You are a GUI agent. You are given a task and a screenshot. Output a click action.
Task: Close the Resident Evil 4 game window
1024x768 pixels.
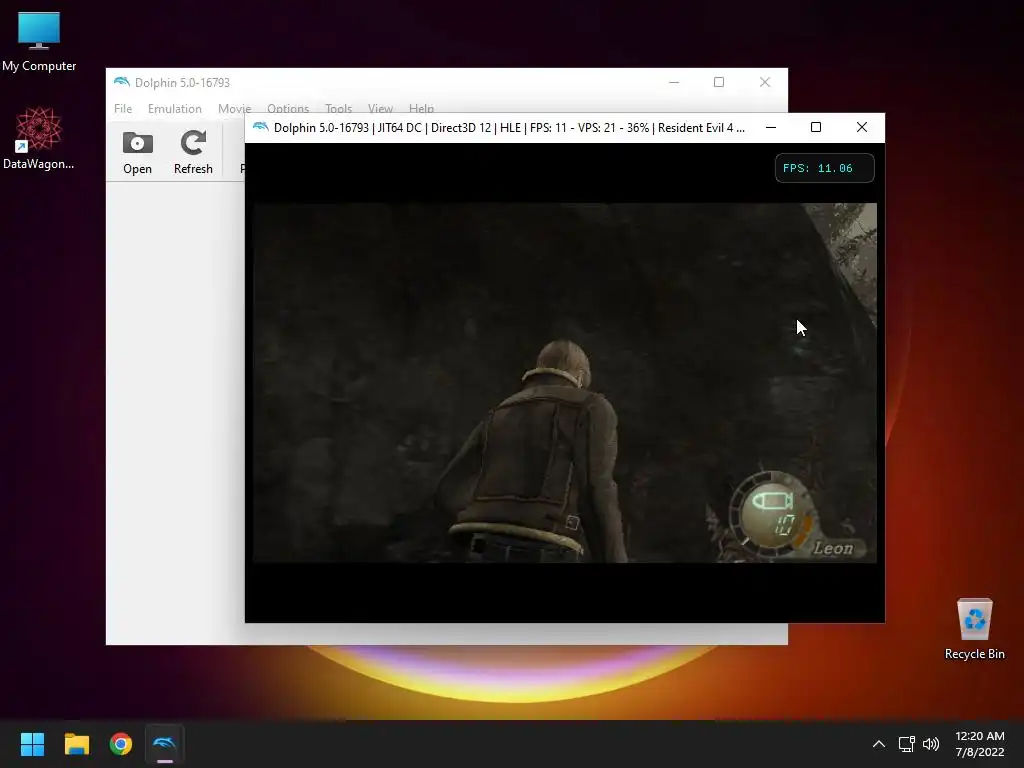click(x=862, y=127)
